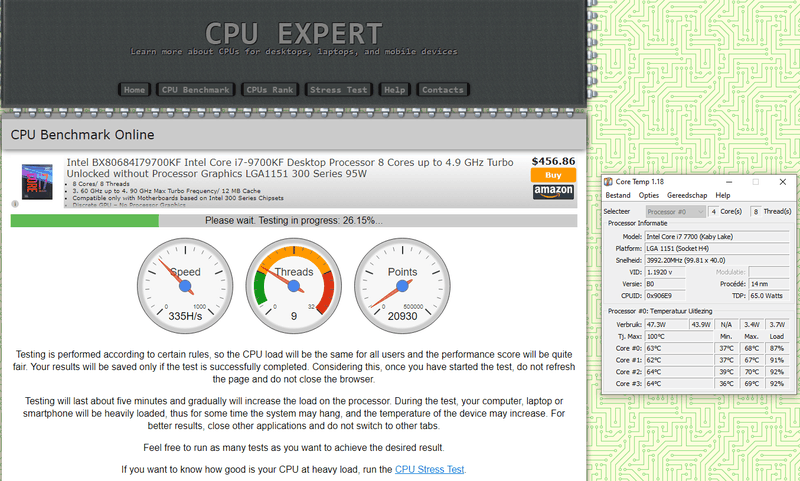Open the Help menu in Core Temp
The height and width of the screenshot is (481, 800).
point(722,195)
